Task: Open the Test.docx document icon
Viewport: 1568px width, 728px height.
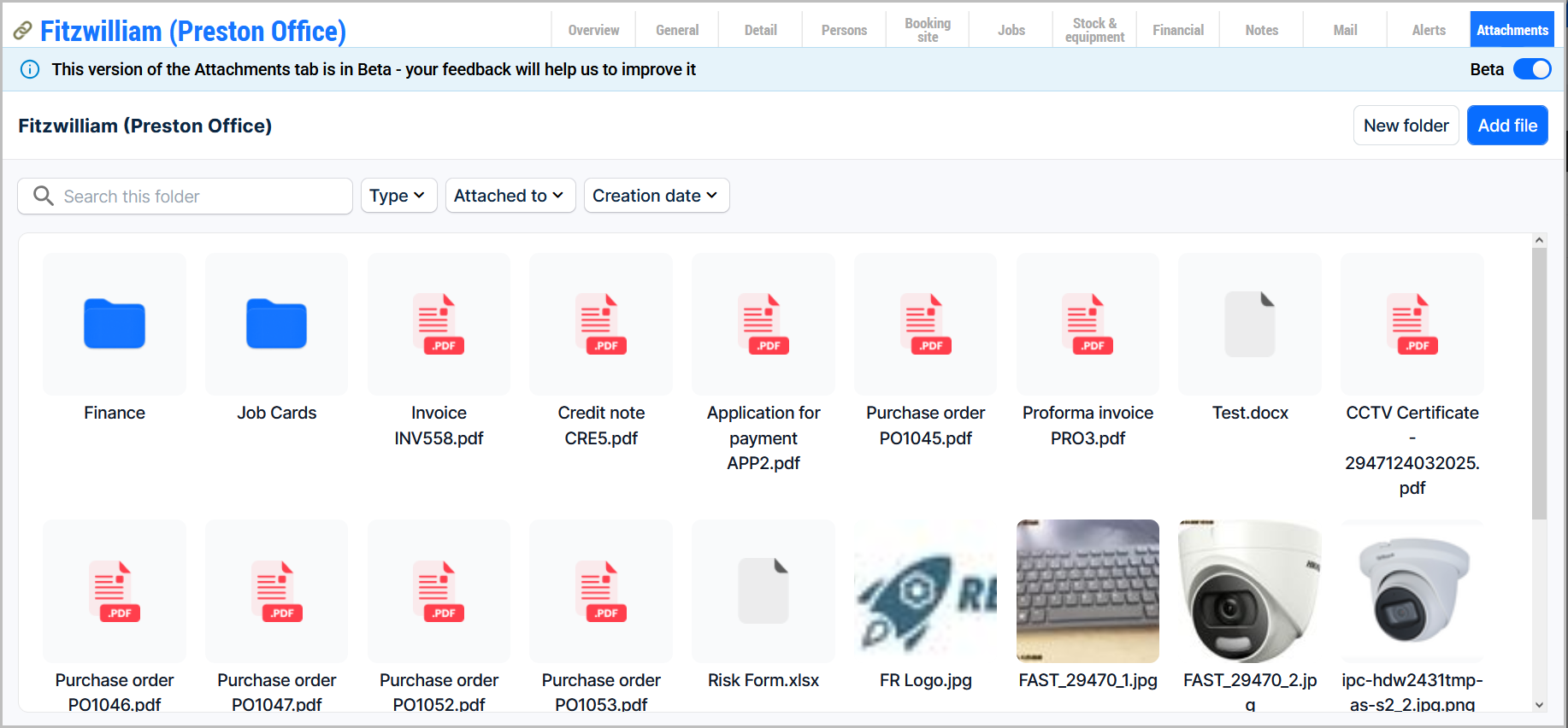Action: (1249, 324)
